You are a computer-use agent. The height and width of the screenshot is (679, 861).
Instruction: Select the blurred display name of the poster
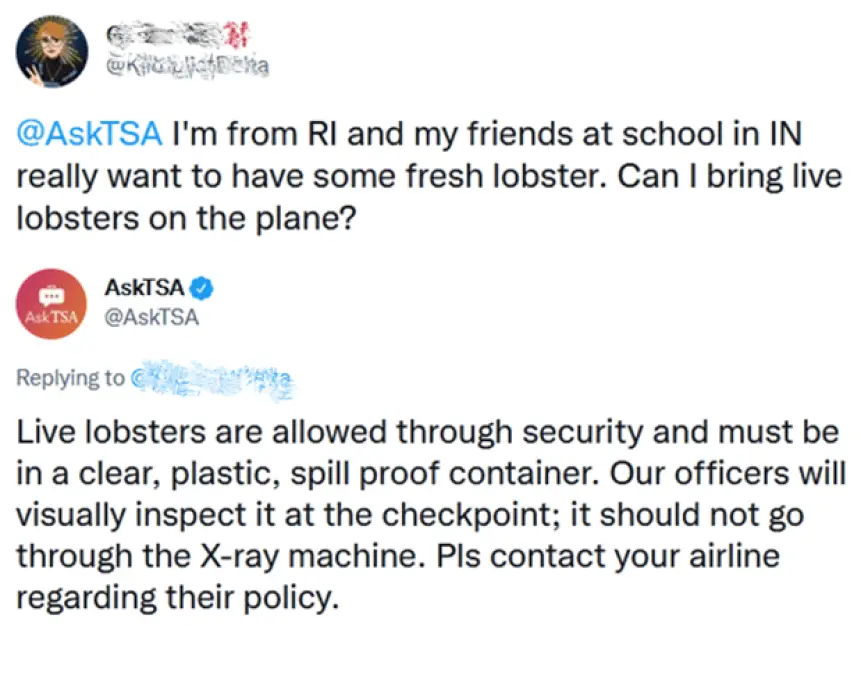coord(177,36)
